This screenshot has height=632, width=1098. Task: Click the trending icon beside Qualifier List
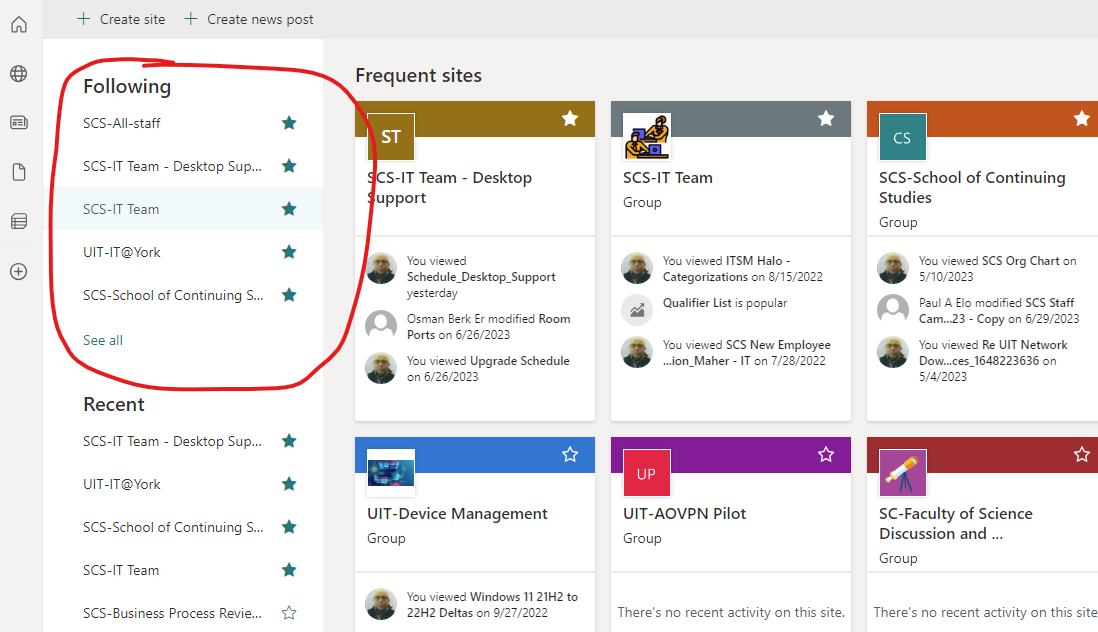[637, 310]
